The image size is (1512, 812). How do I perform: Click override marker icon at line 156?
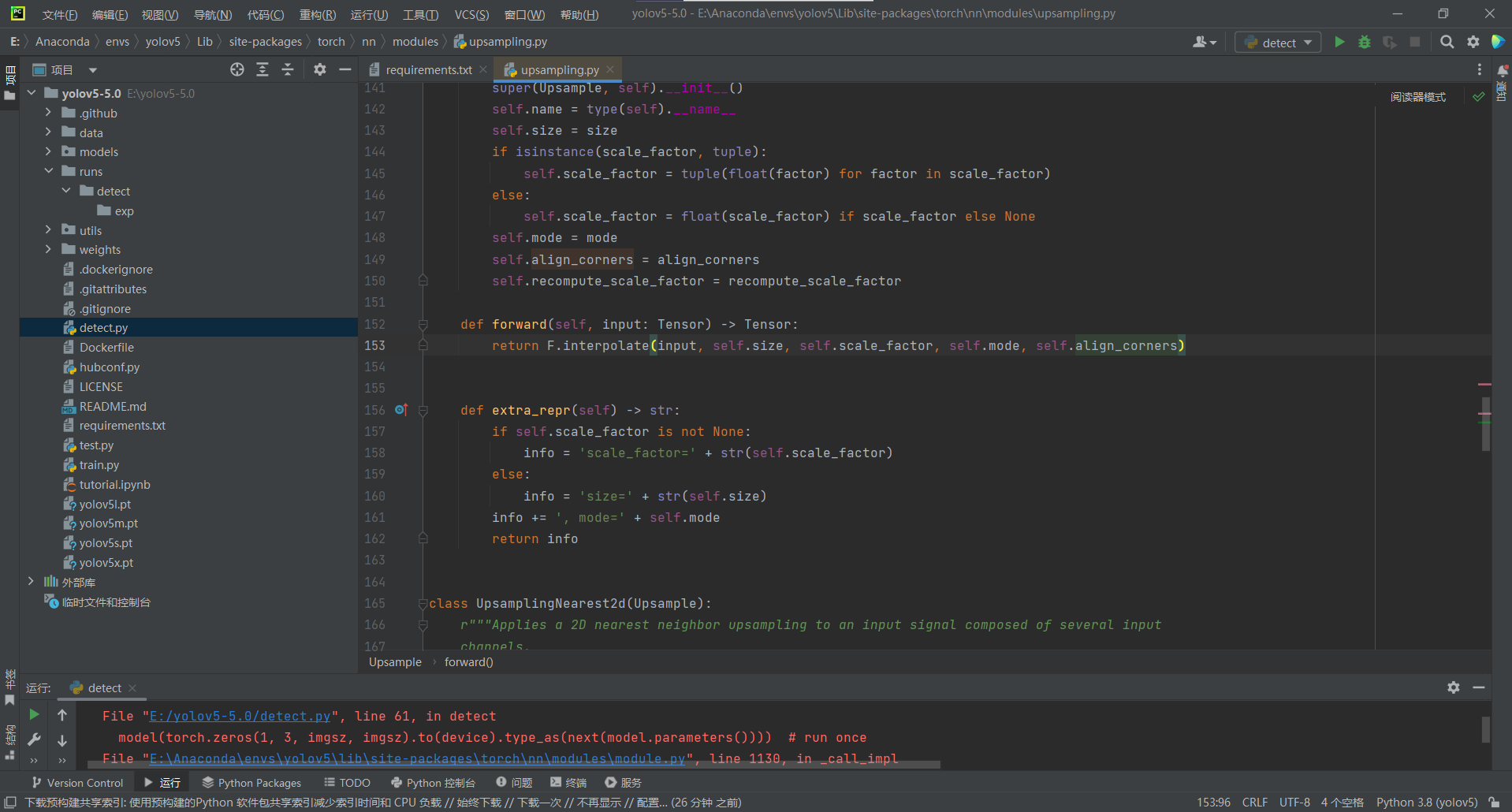(x=400, y=409)
